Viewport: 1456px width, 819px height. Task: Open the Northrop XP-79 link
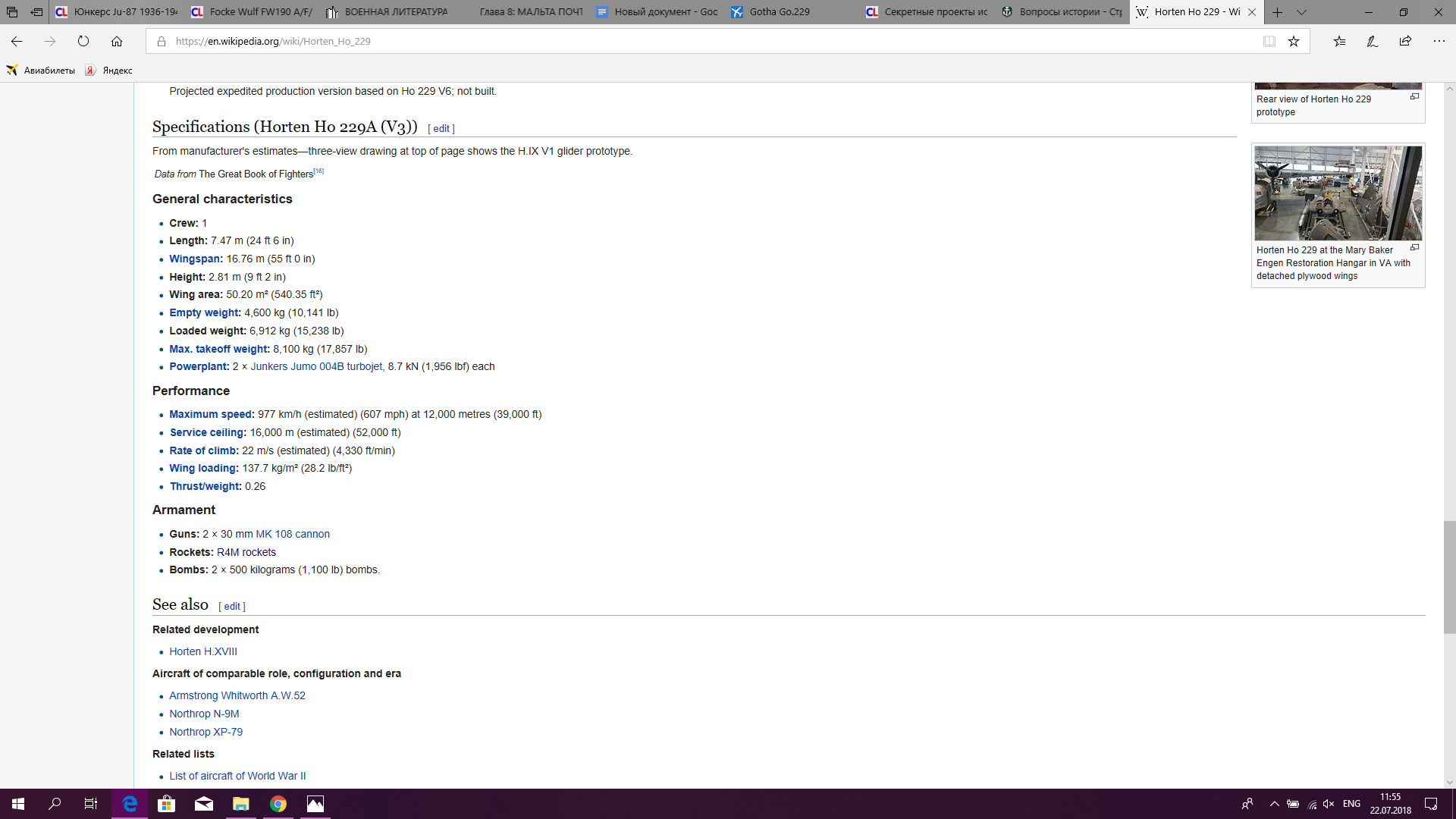pyautogui.click(x=206, y=732)
